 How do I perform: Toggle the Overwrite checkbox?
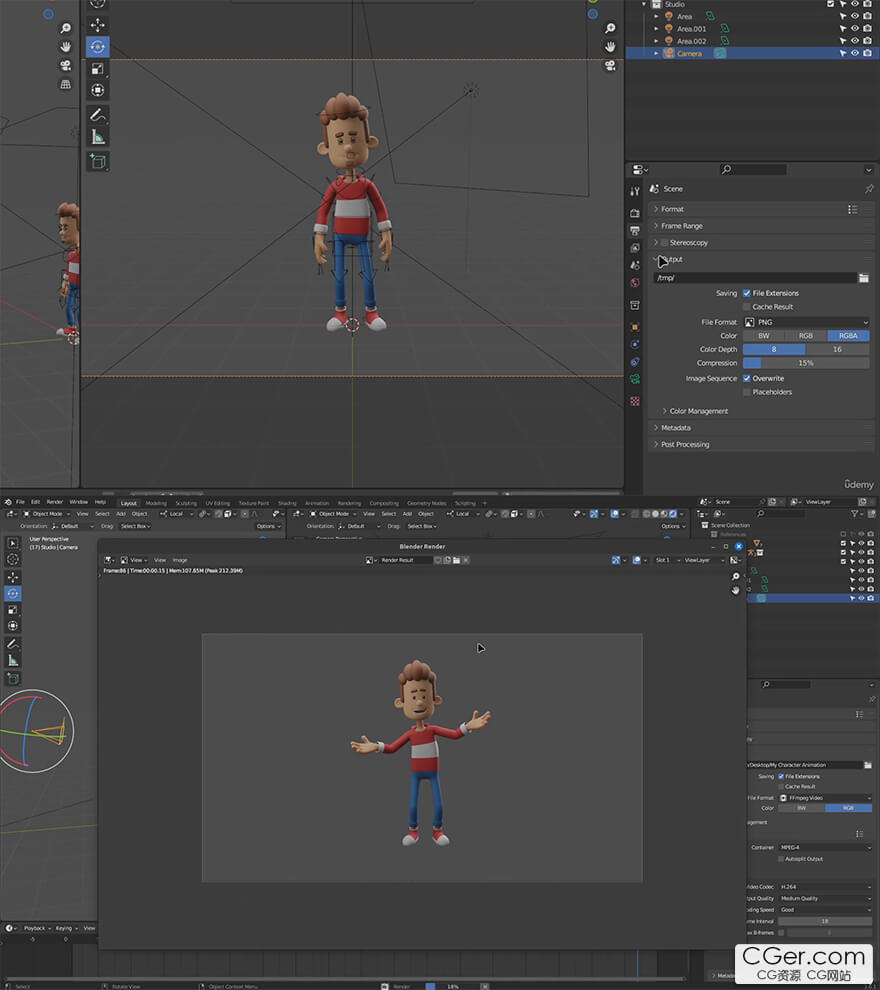click(x=747, y=378)
